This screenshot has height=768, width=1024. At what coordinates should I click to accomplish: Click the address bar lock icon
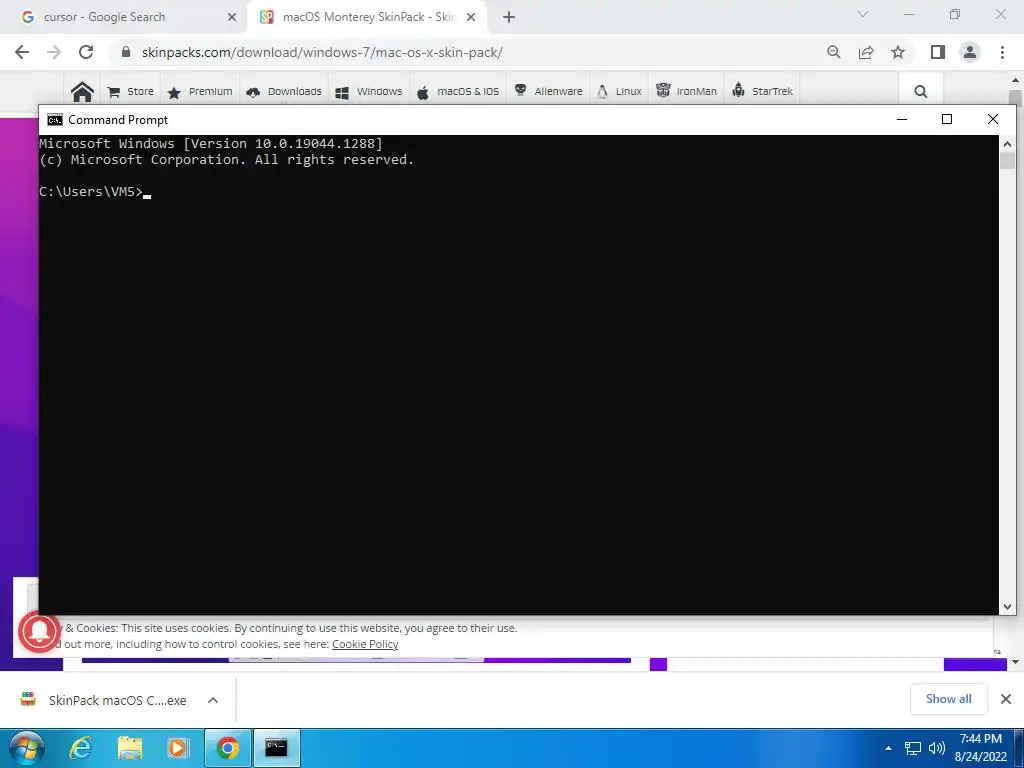coord(126,52)
